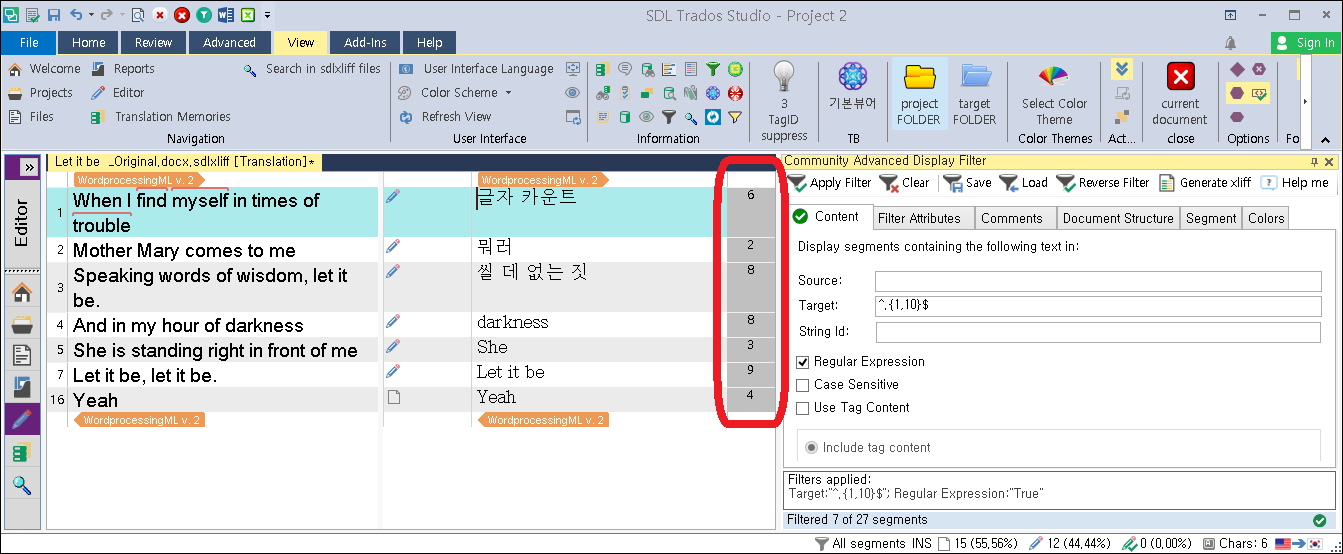Click Translation Memories icon in left sidebar

[x=21, y=453]
